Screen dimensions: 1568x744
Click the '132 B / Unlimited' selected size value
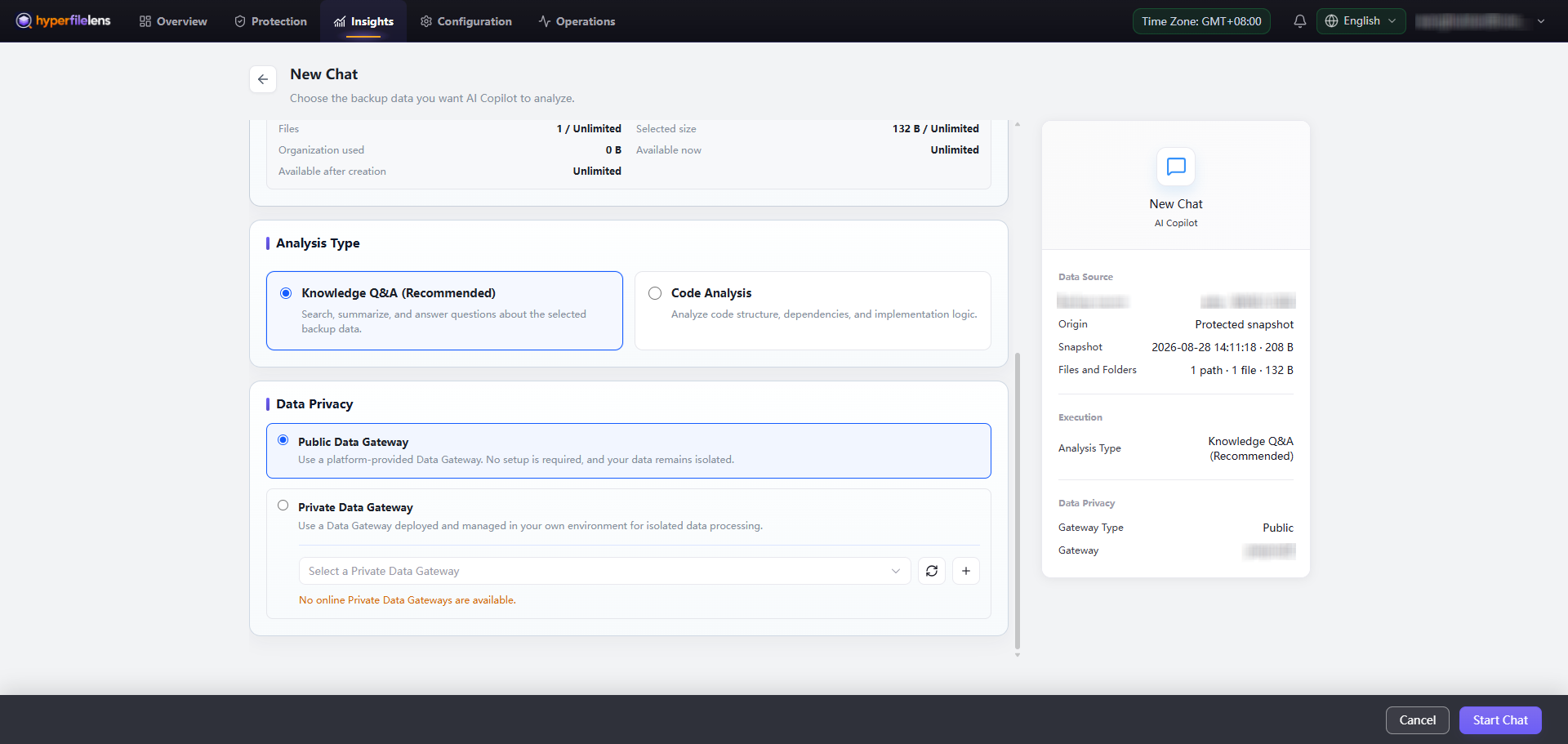(x=935, y=129)
